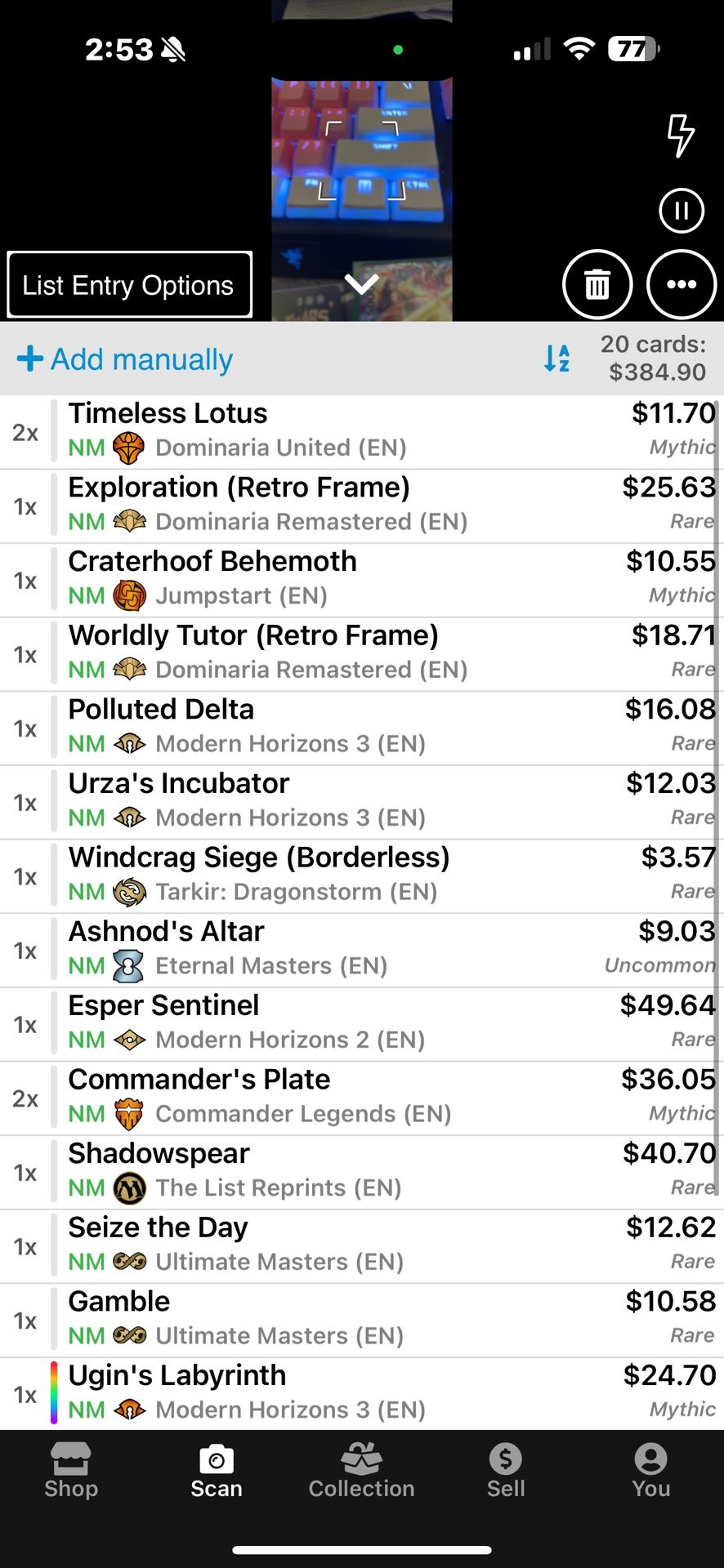The image size is (724, 1568).
Task: Tap the Eternal Masters set symbol
Action: pyautogui.click(x=128, y=966)
